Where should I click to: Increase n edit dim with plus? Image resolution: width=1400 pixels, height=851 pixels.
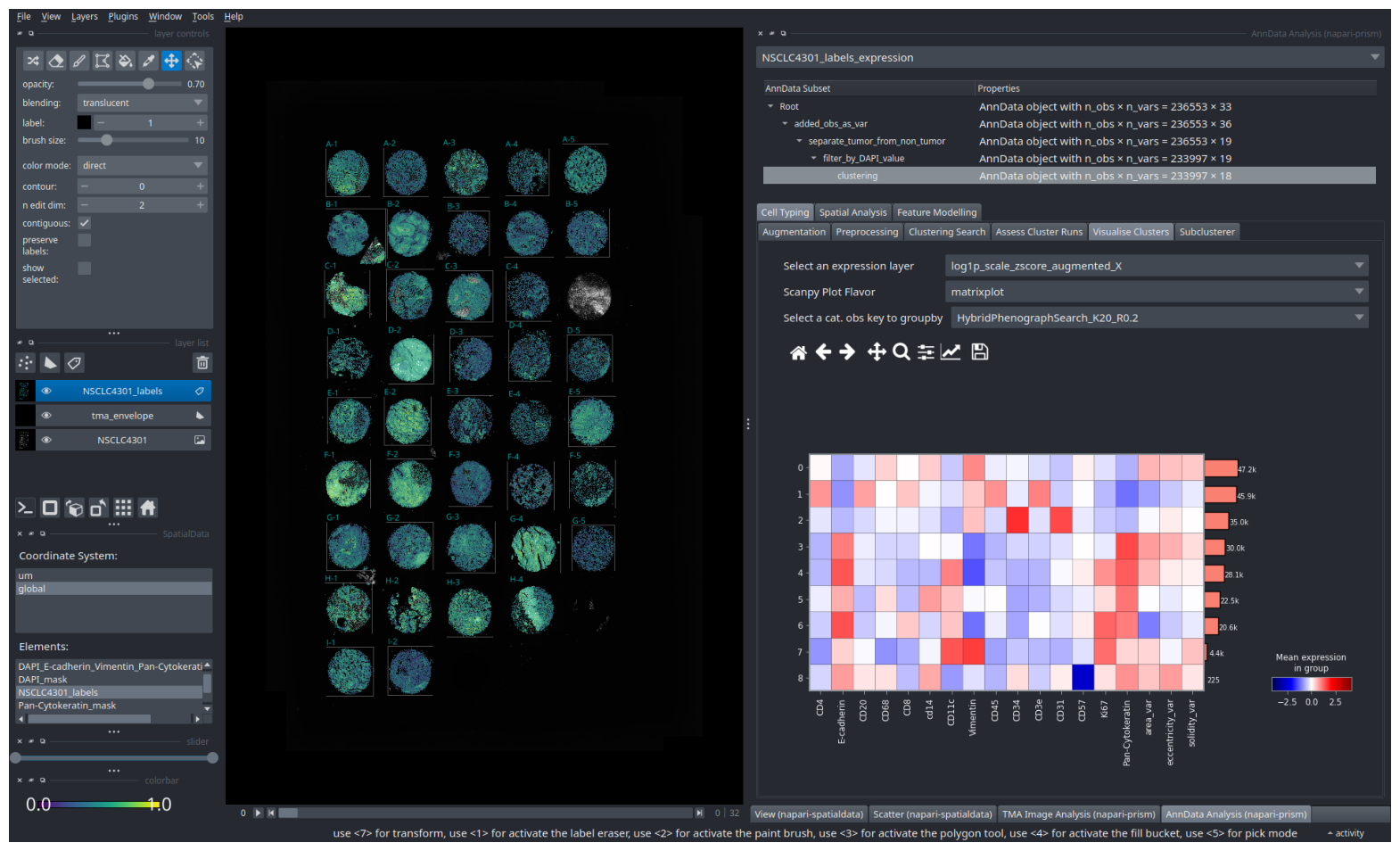coord(200,205)
